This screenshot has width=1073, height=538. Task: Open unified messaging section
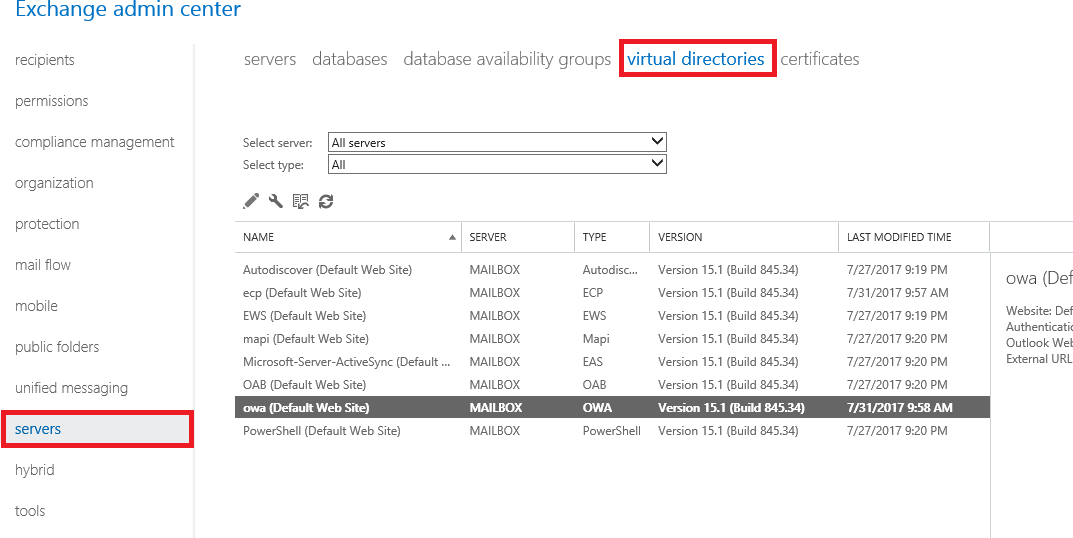pyautogui.click(x=71, y=388)
